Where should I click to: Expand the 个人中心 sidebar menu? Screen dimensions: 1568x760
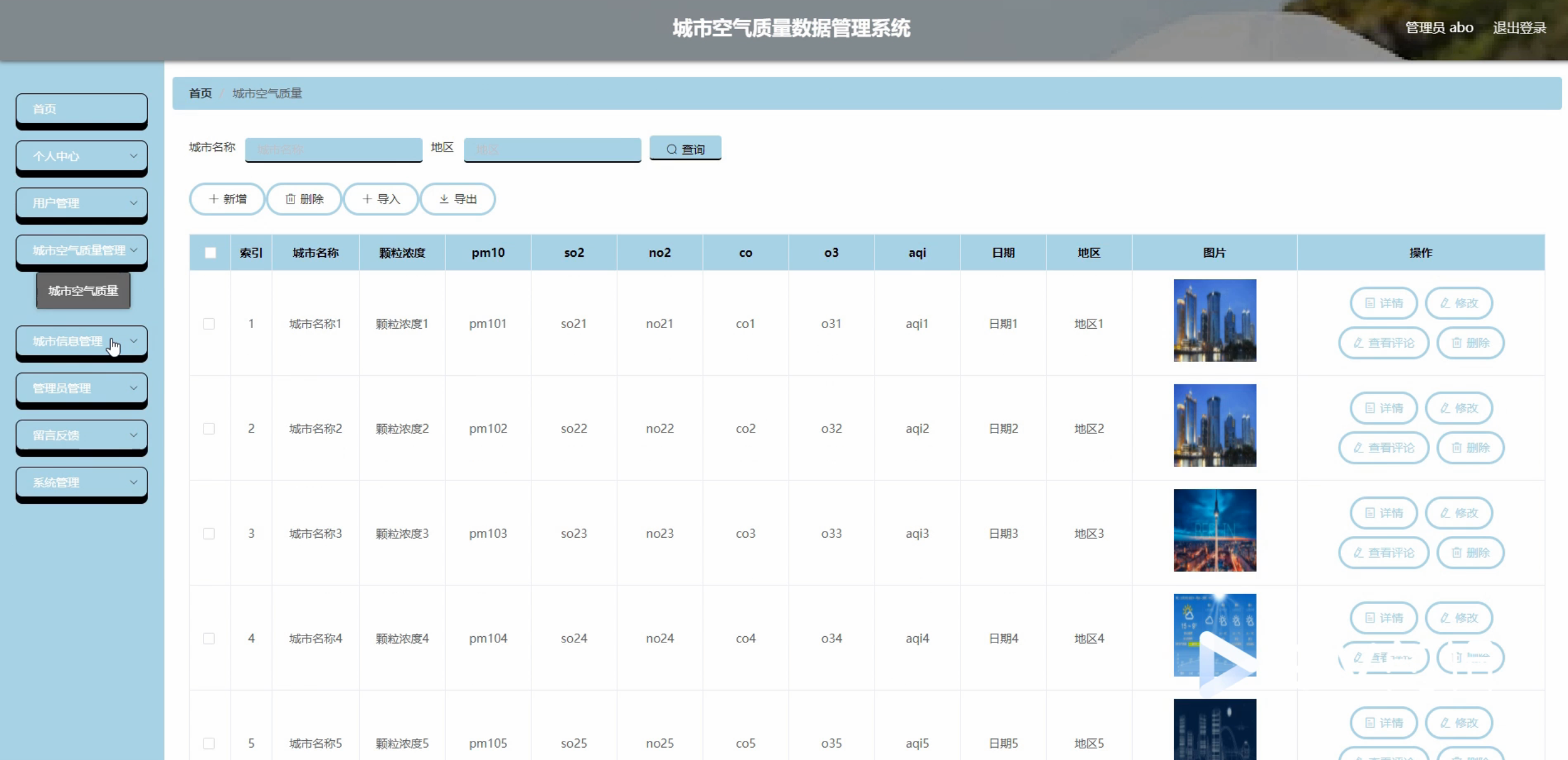pos(82,156)
